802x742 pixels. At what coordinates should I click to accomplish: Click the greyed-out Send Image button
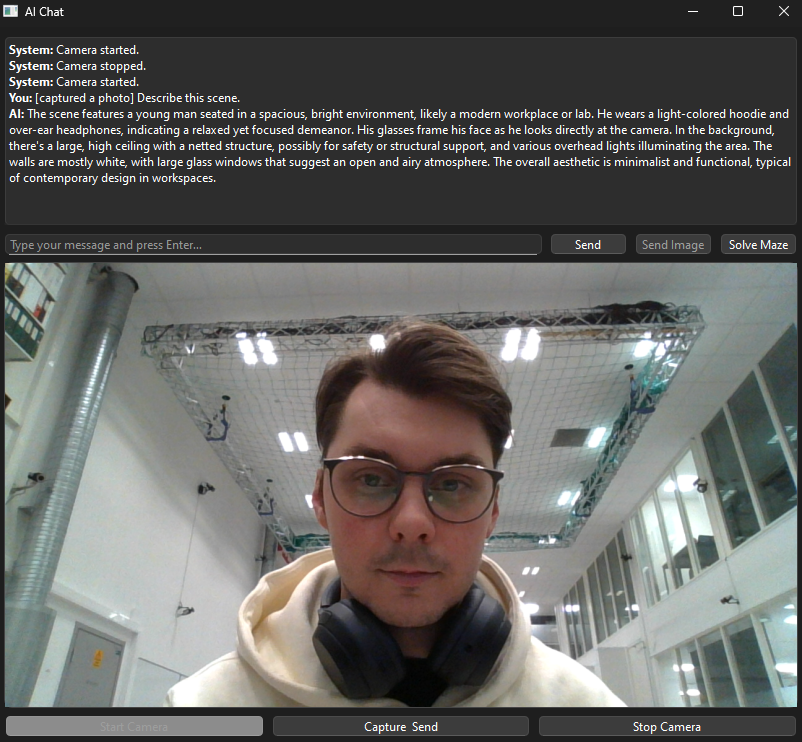pos(673,245)
